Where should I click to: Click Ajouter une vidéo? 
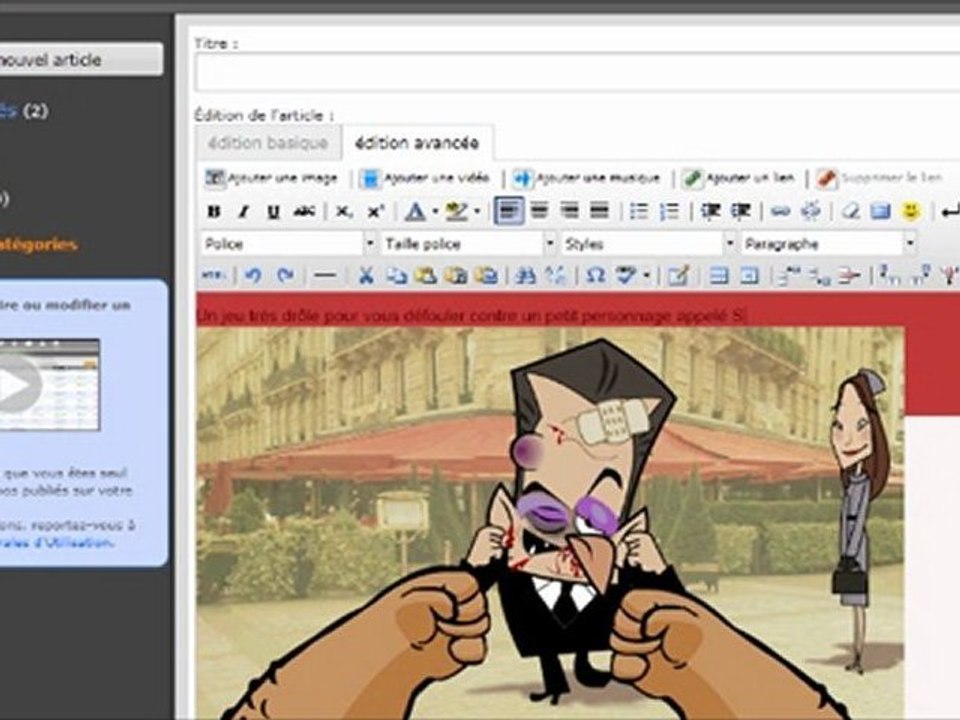pyautogui.click(x=425, y=178)
